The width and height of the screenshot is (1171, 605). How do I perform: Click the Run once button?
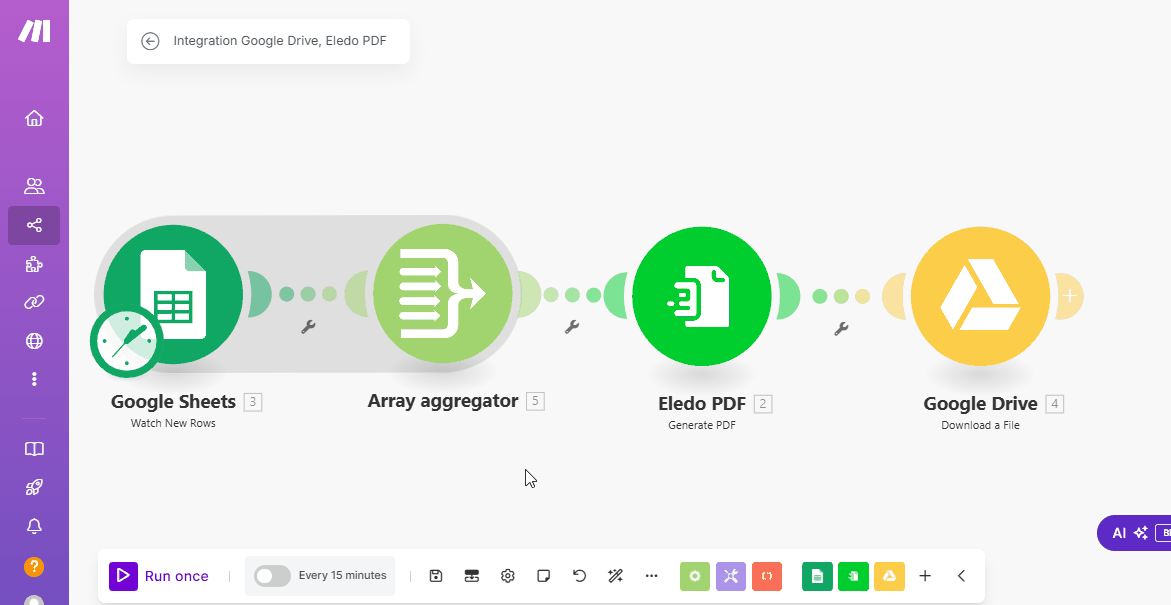pos(160,576)
